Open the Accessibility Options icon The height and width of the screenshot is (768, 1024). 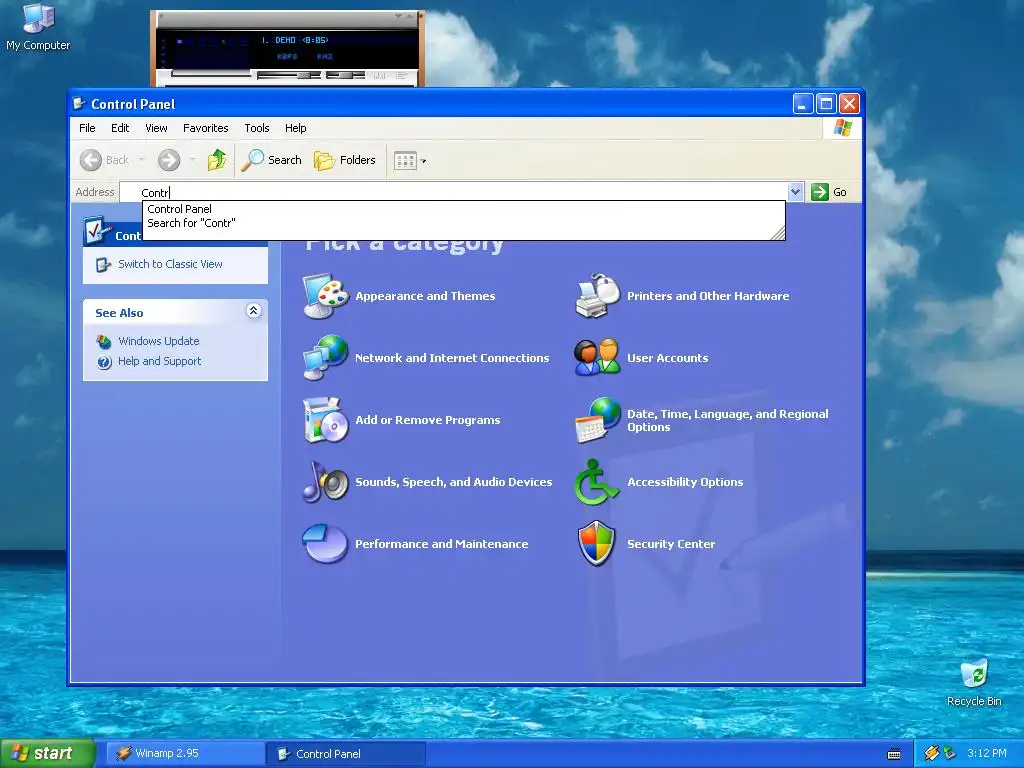click(596, 481)
